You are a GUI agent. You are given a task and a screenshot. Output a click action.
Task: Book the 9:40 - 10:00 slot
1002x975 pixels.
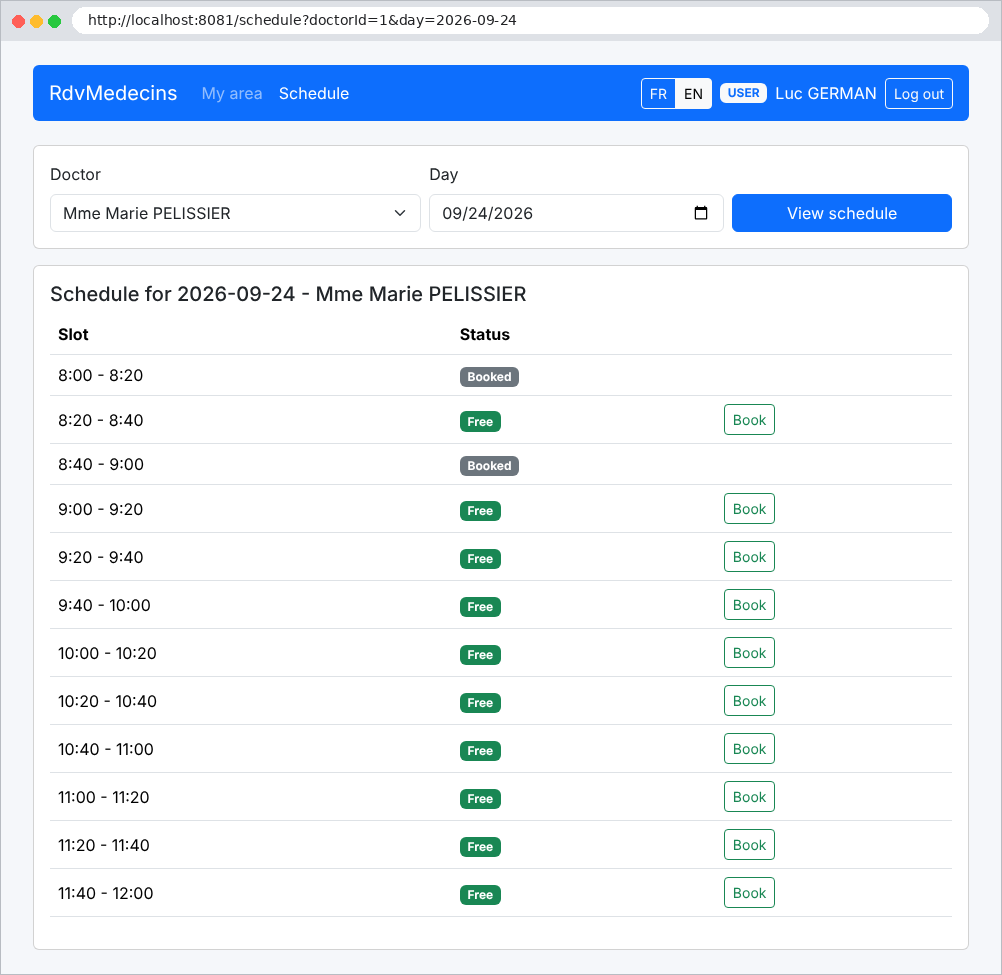749,605
